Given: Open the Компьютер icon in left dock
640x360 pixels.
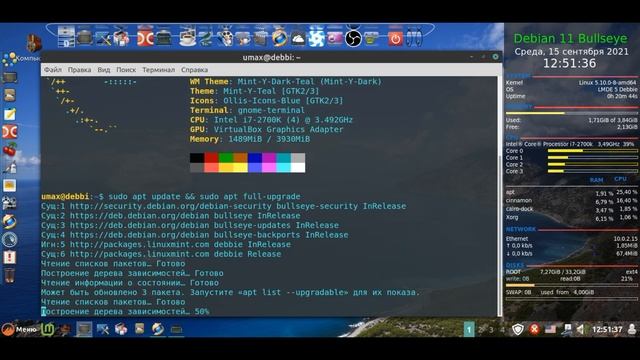Looking at the screenshot, I should (x=10, y=59).
